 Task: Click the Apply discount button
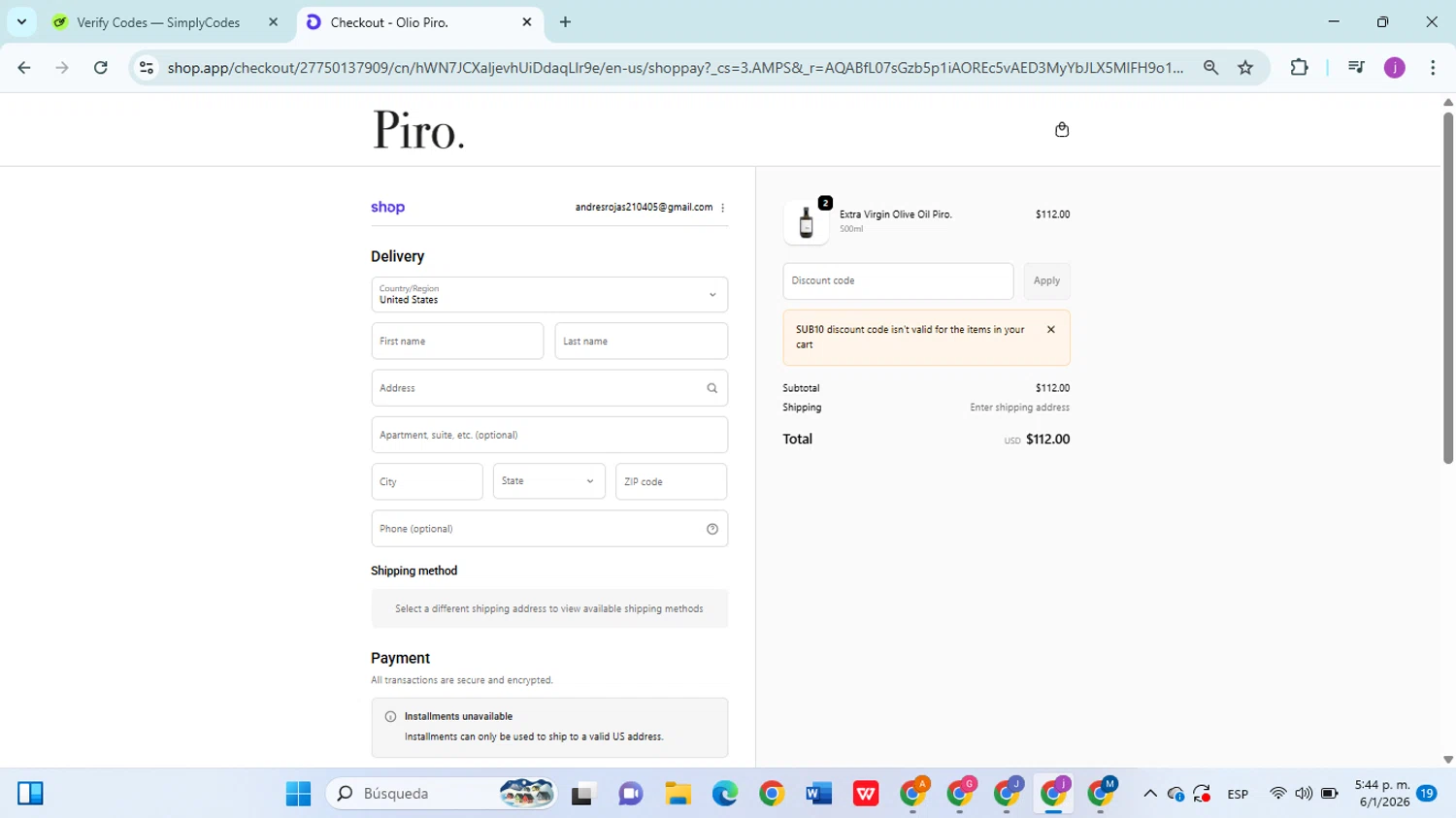point(1046,280)
